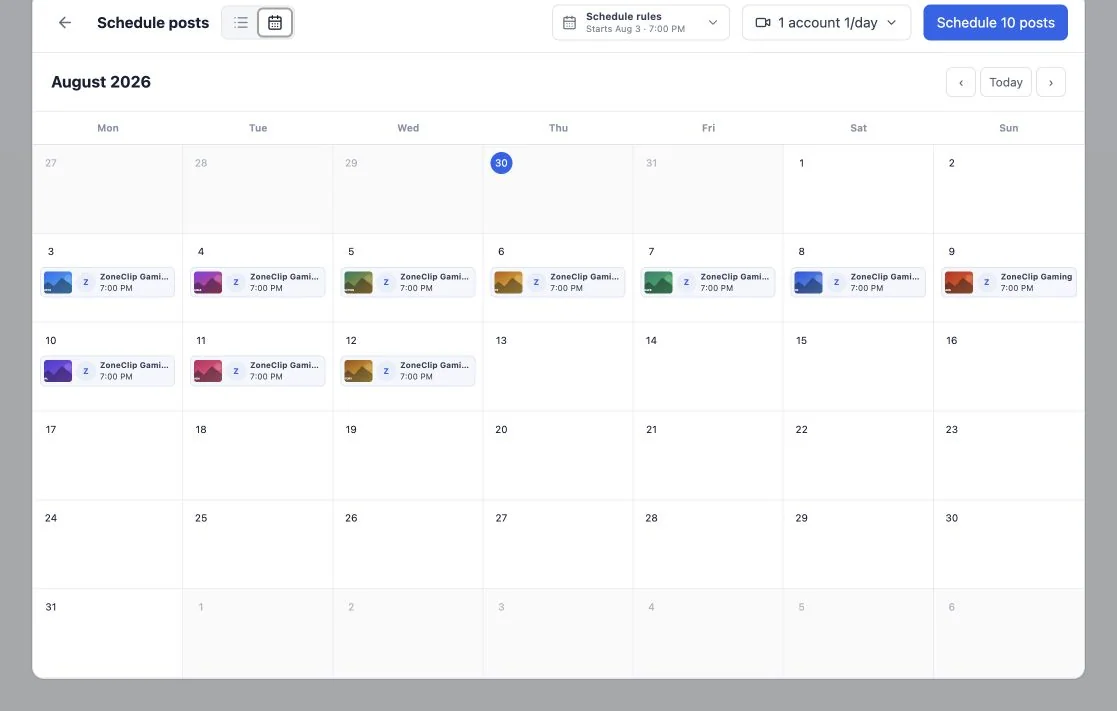Switch to list view
This screenshot has height=711, width=1117.
(x=241, y=23)
